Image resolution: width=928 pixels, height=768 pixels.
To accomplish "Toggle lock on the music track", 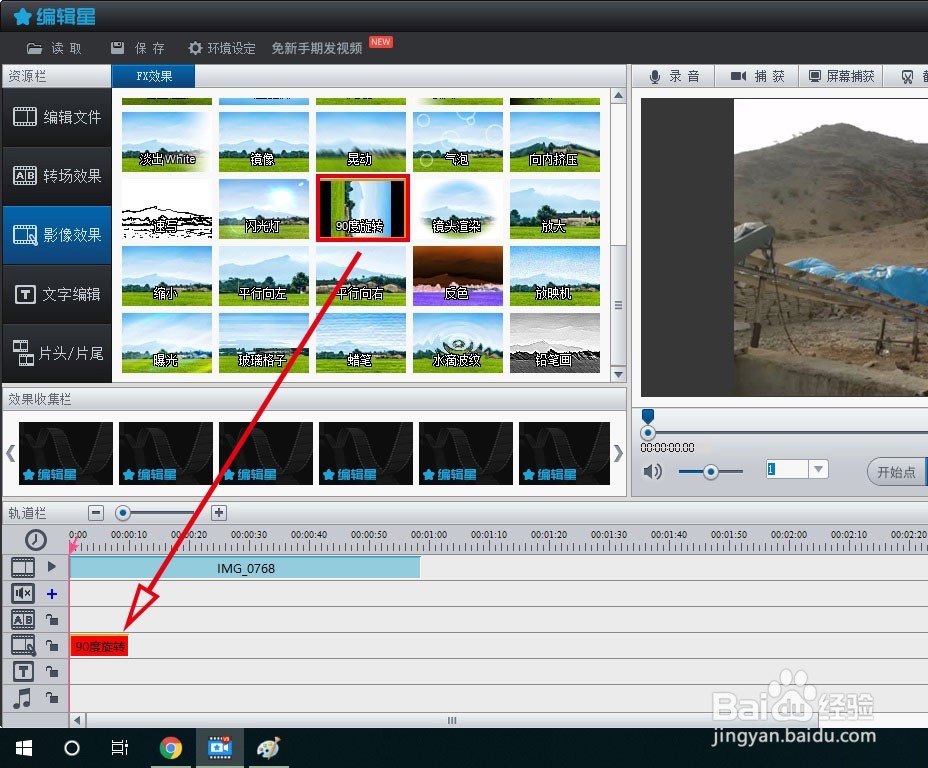I will click(x=52, y=698).
